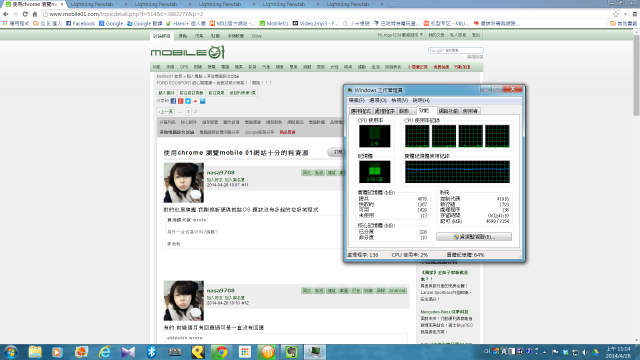Click the memory usage history graph
Viewport: 640px width, 360px height.
[458, 171]
